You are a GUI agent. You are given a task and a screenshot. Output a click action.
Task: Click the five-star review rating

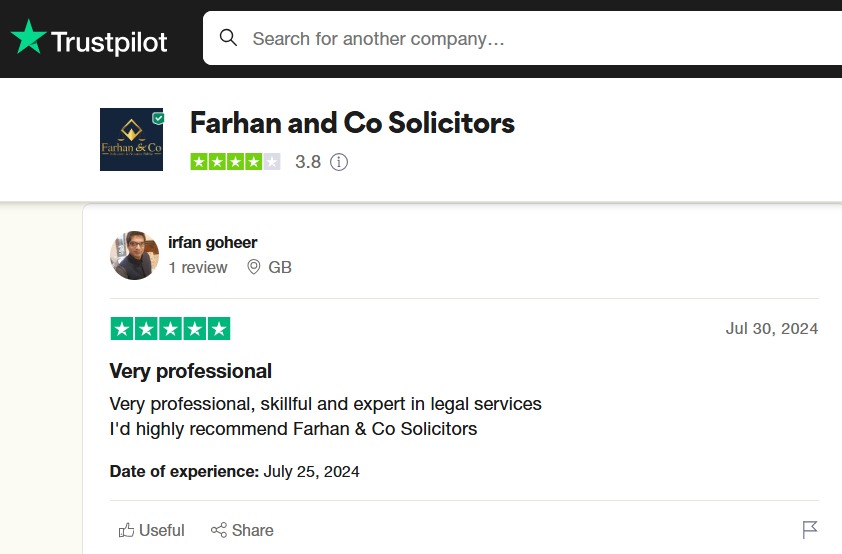pos(170,328)
